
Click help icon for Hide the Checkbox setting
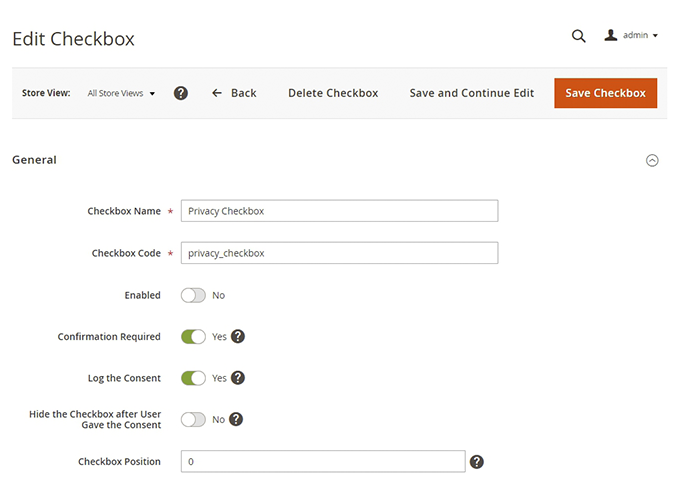(x=236, y=419)
